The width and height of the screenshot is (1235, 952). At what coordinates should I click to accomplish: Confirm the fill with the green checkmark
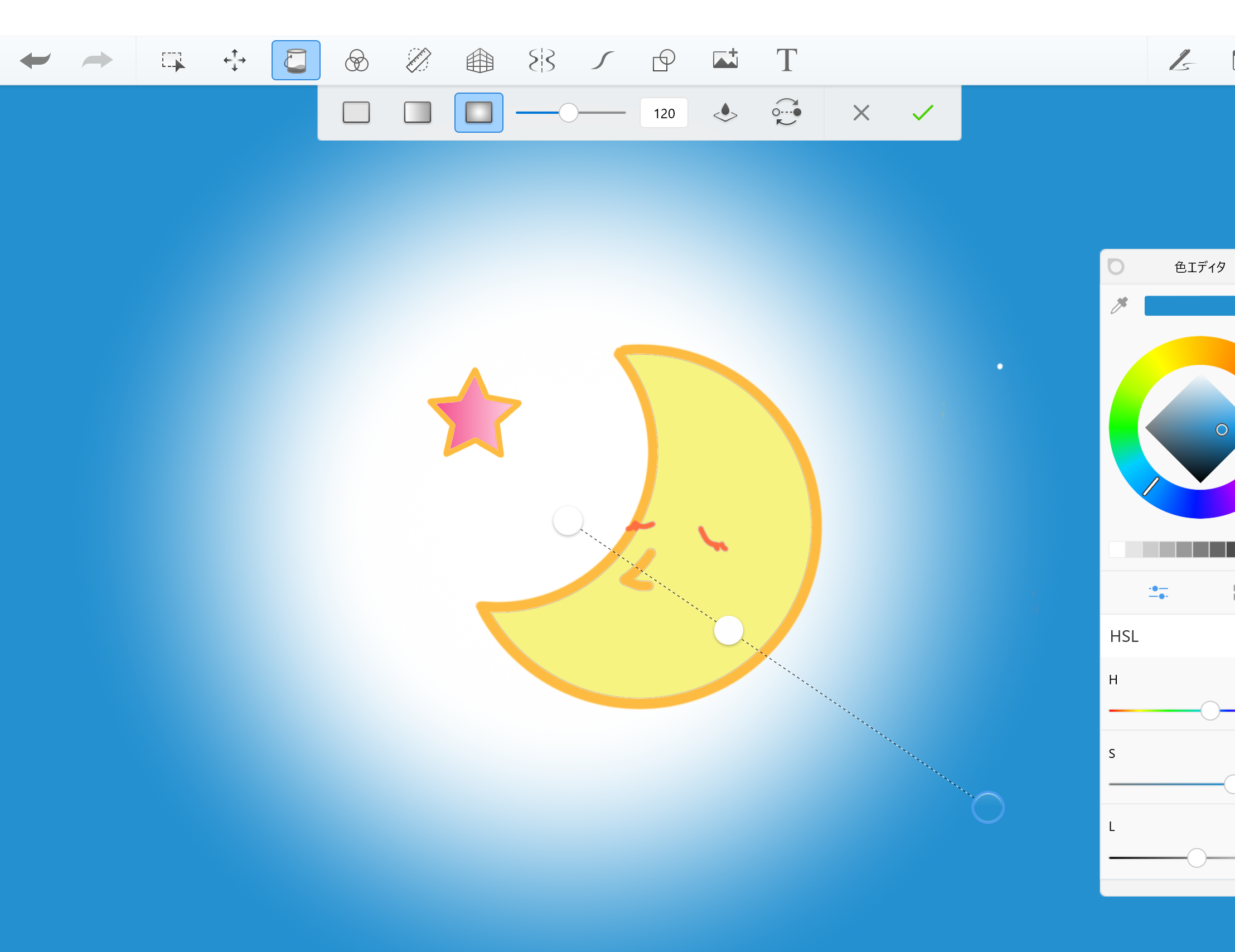pyautogui.click(x=922, y=113)
